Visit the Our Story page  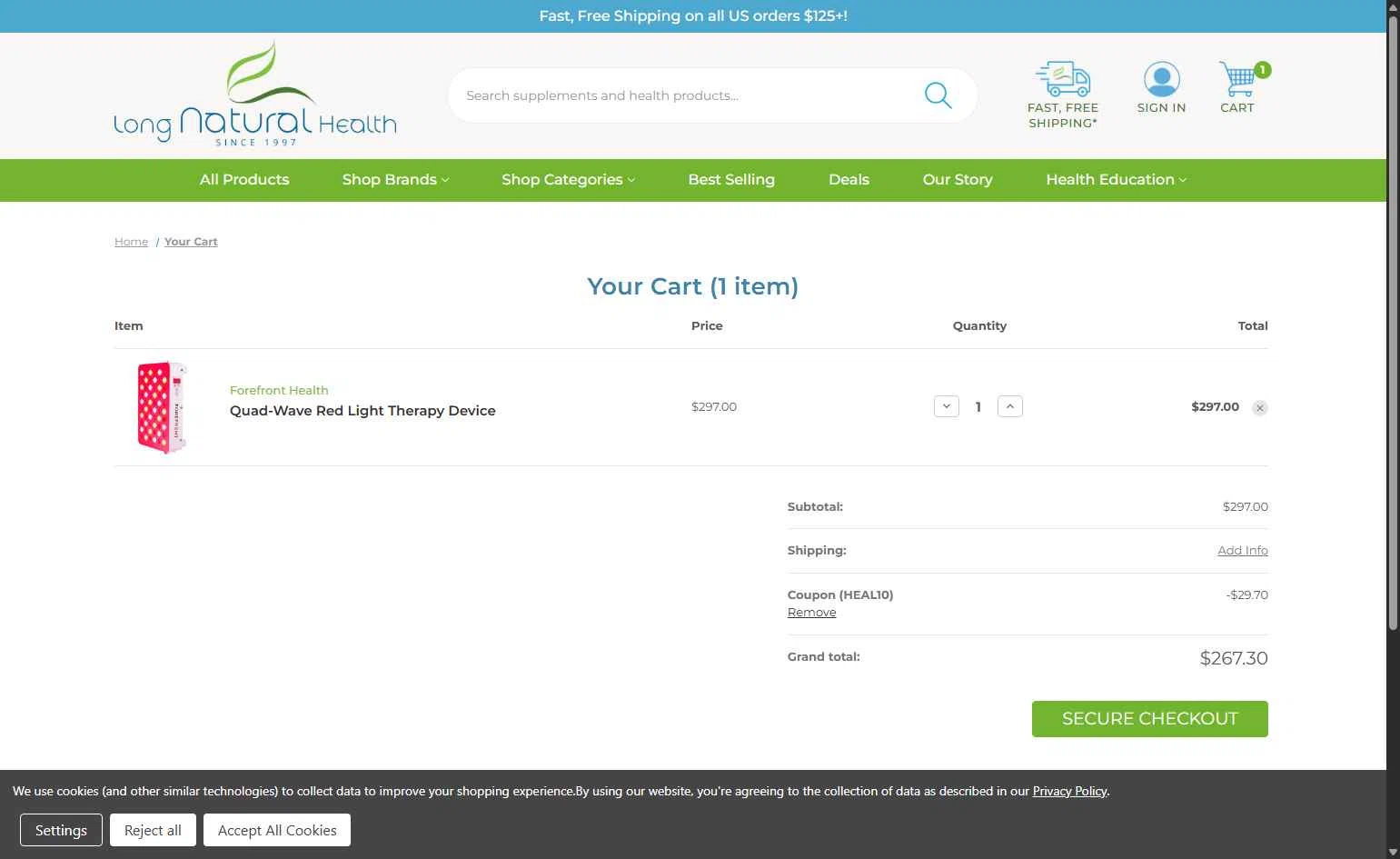point(958,180)
